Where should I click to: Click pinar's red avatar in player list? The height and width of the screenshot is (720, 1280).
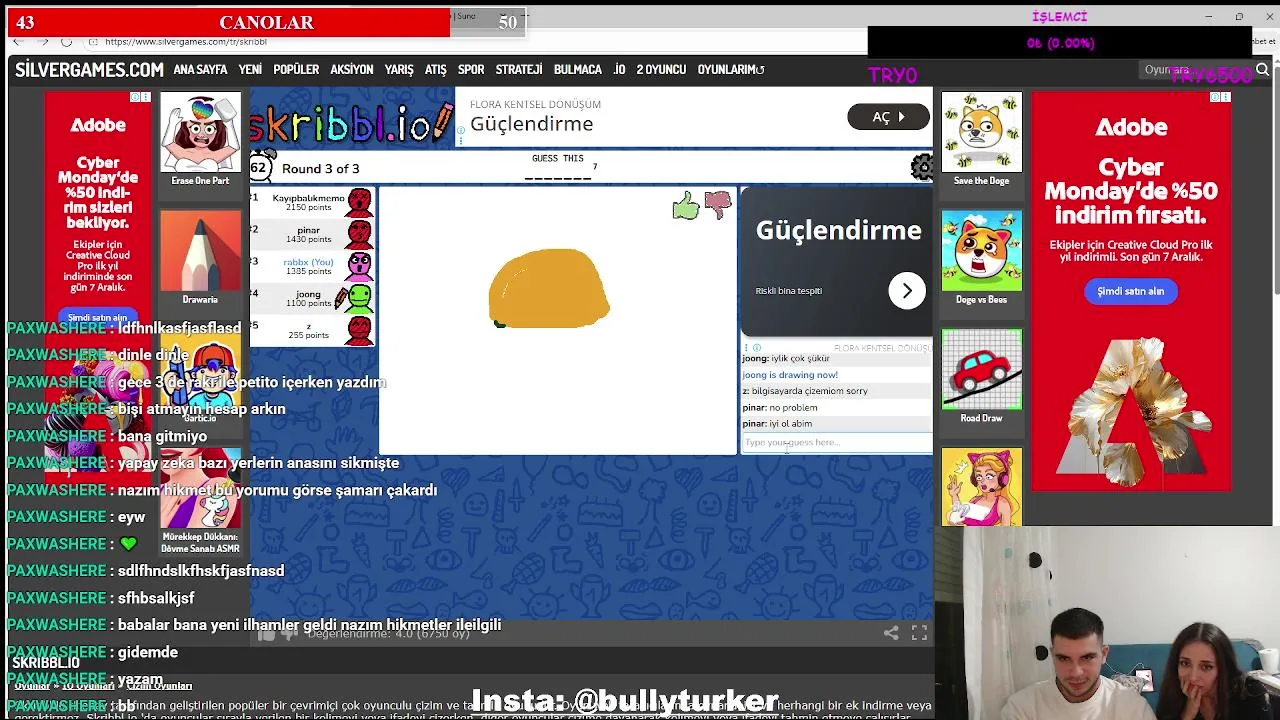360,235
